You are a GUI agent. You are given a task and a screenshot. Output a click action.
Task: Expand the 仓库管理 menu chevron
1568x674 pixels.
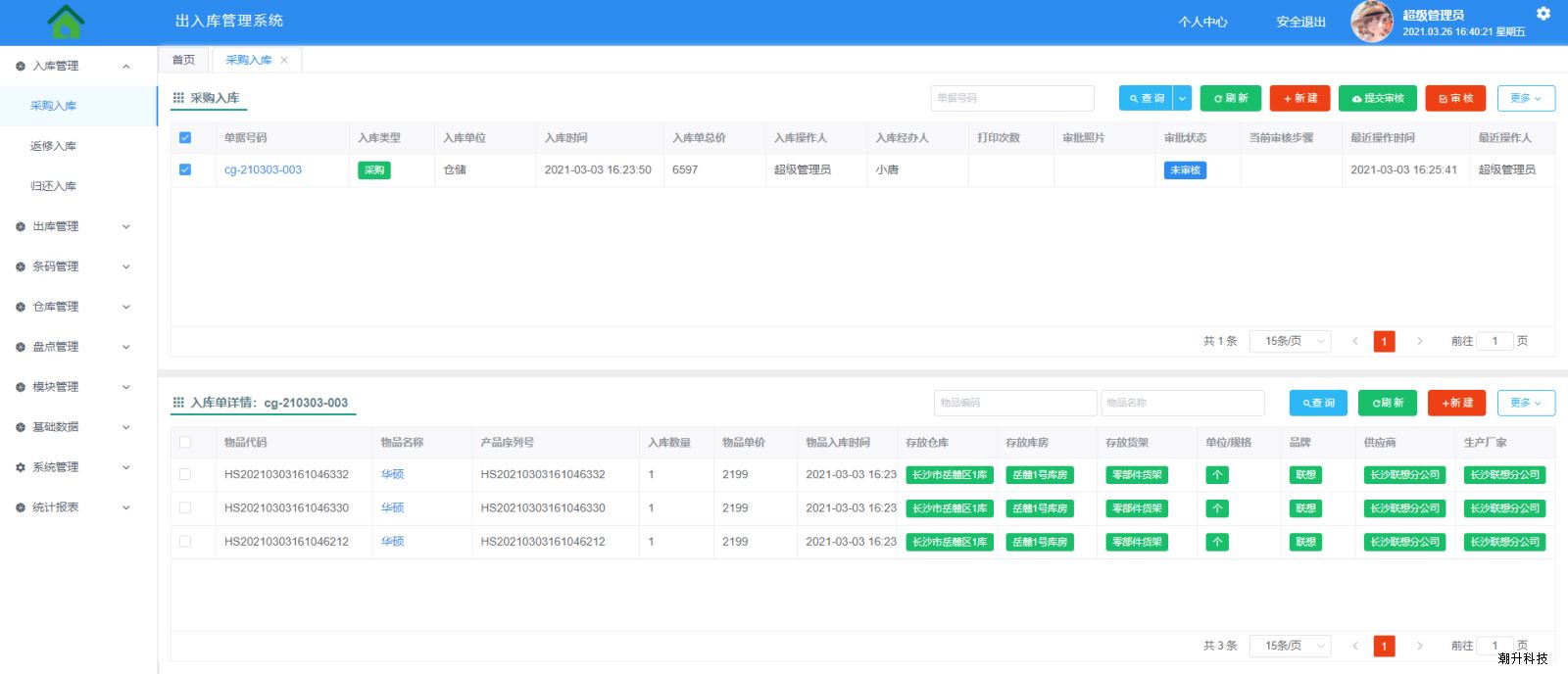click(x=126, y=307)
